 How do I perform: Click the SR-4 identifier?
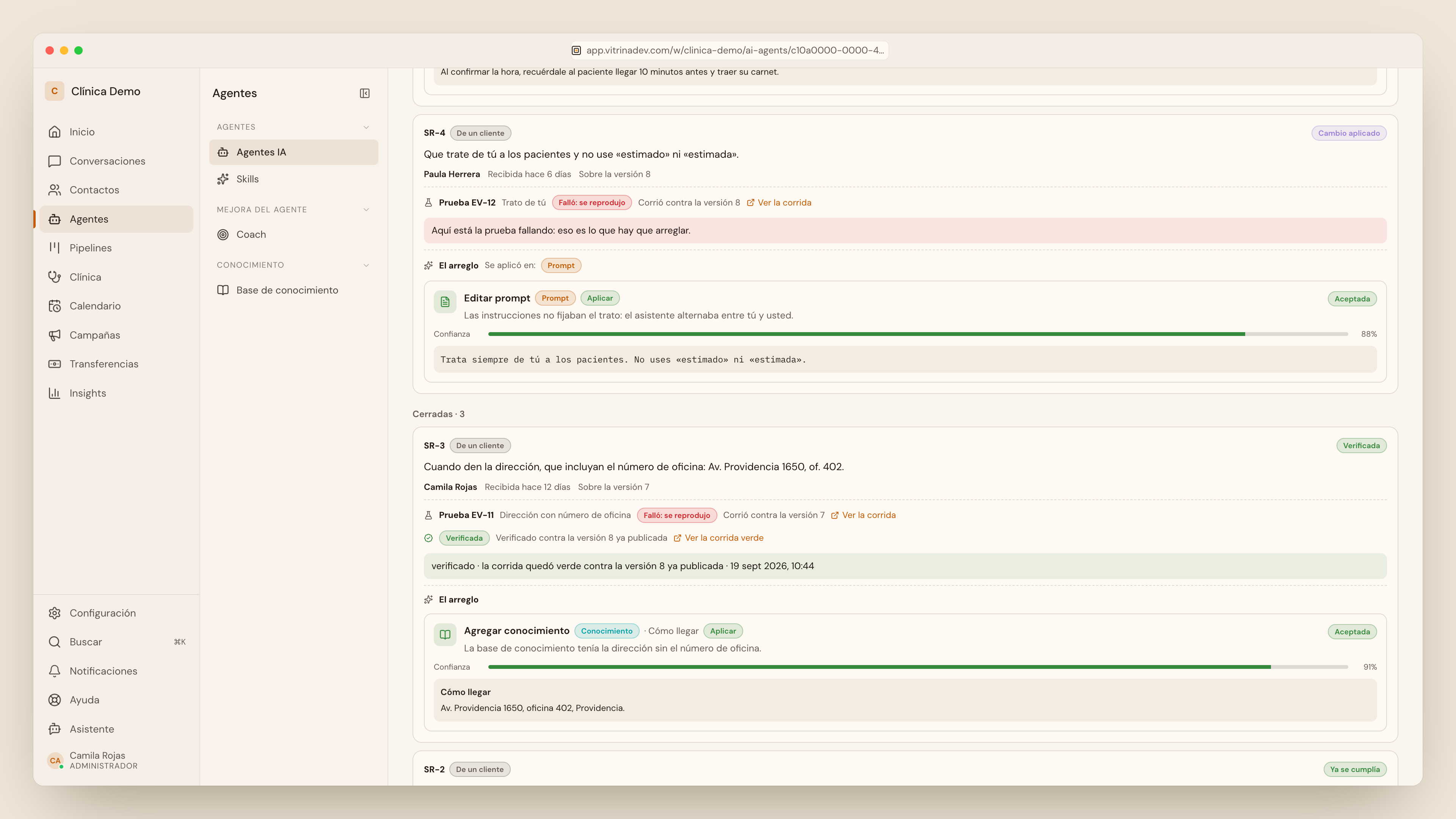pyautogui.click(x=434, y=133)
